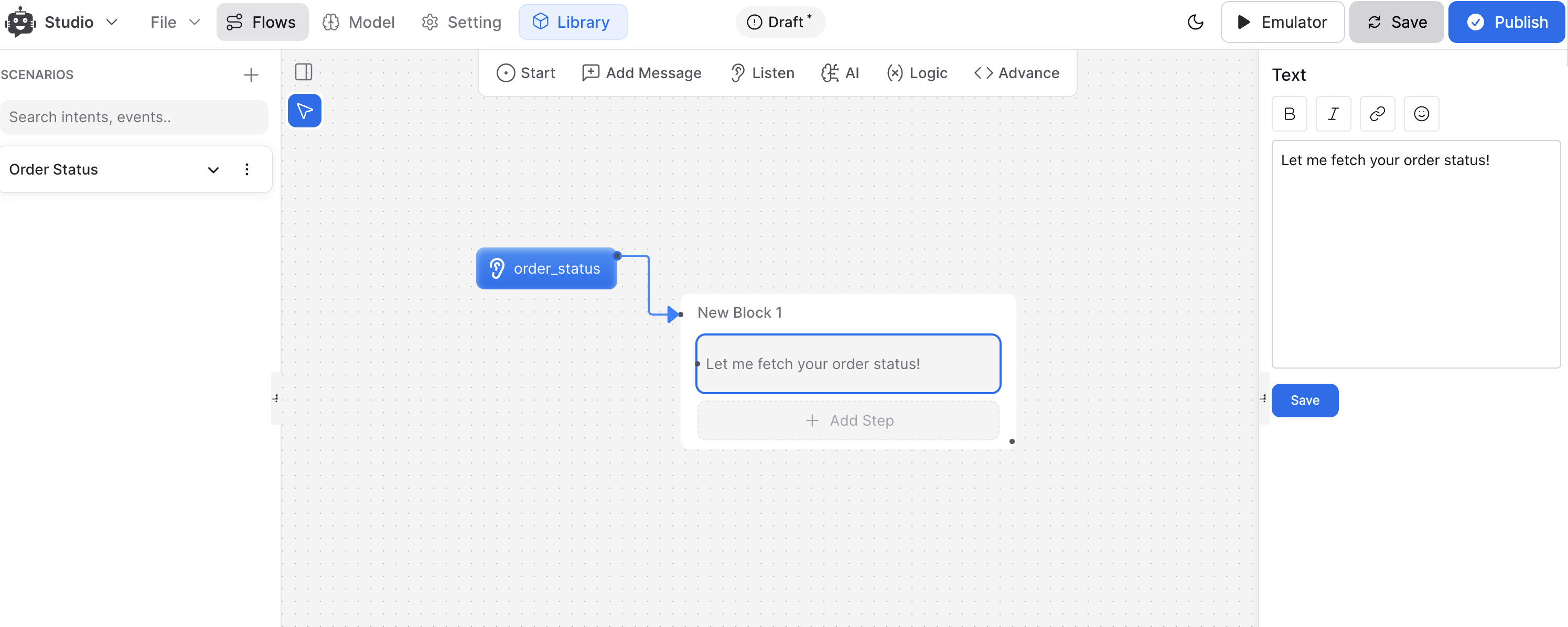
Task: Select the Listen step tool
Action: (x=762, y=72)
